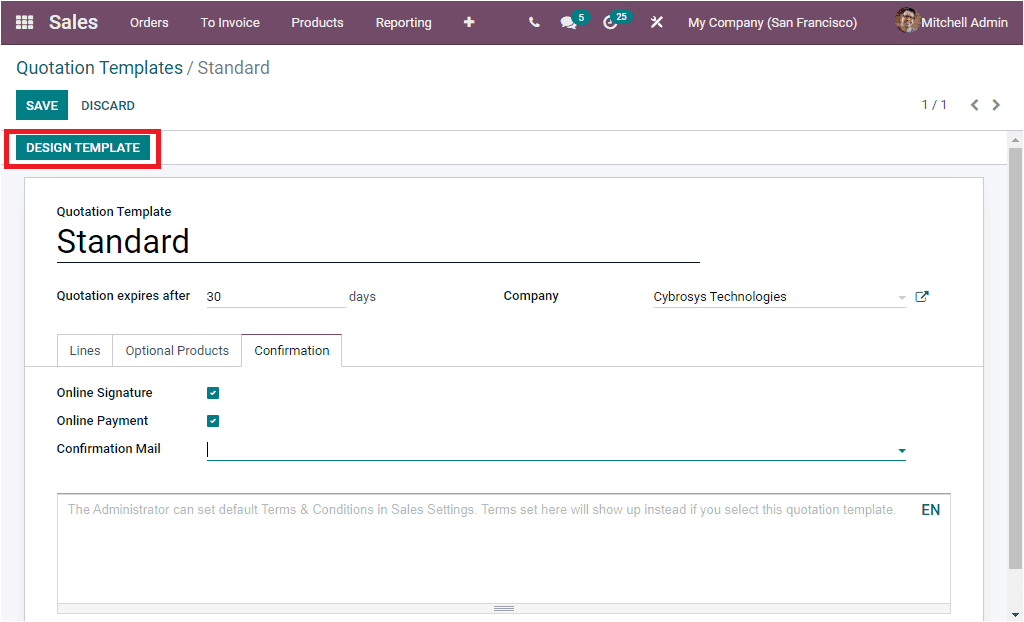Click DISCARD to cancel changes

(x=107, y=105)
